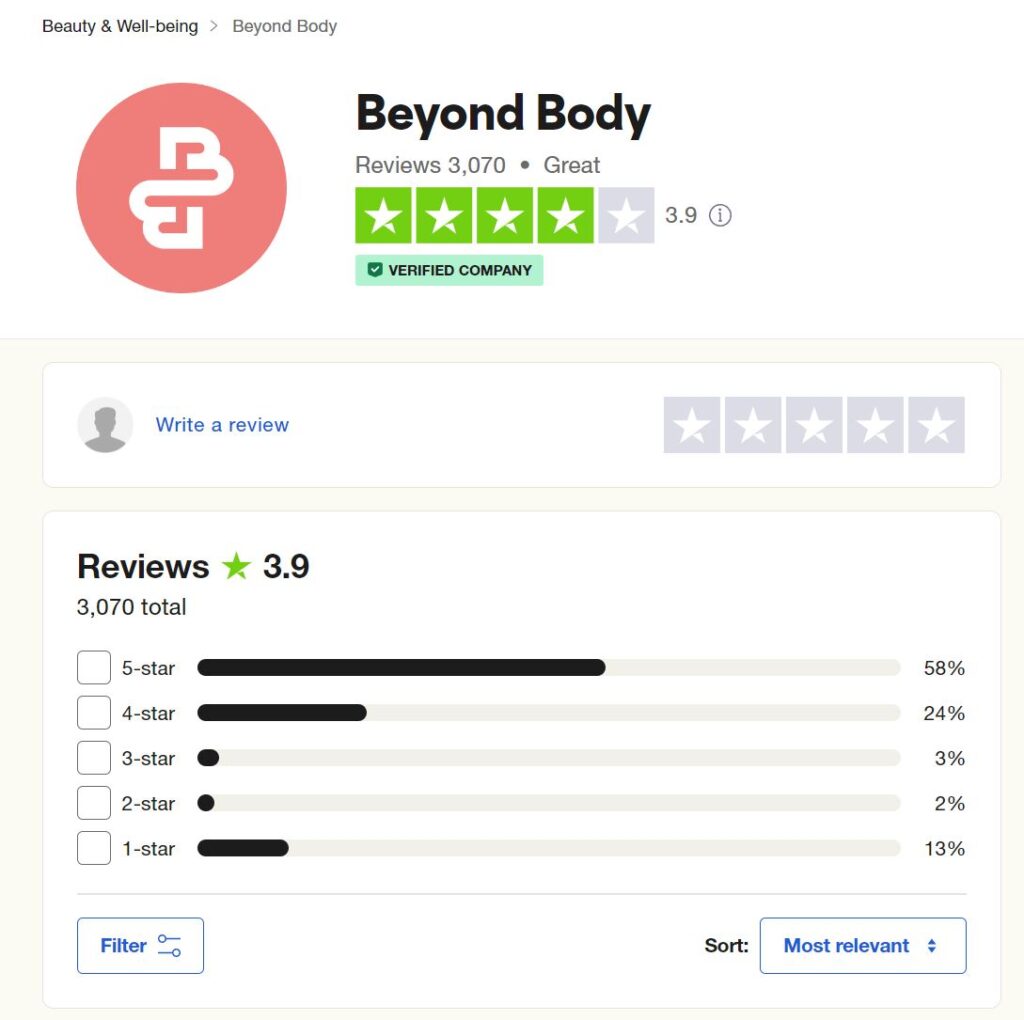The height and width of the screenshot is (1020, 1024).
Task: Go to Beauty & Well-being breadcrumb
Action: [120, 26]
